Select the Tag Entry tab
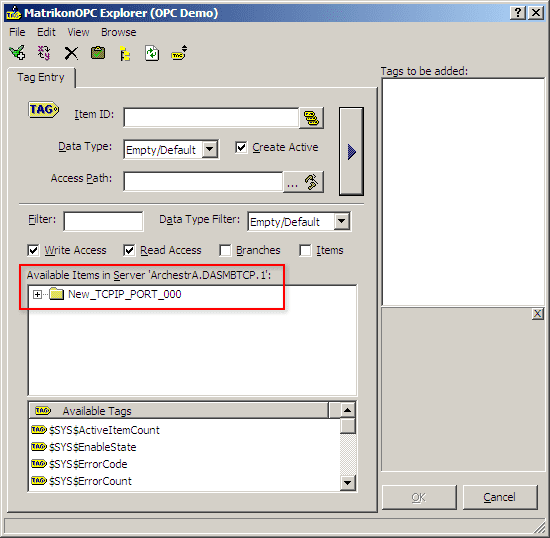Viewport: 550px width, 538px height. (x=41, y=77)
